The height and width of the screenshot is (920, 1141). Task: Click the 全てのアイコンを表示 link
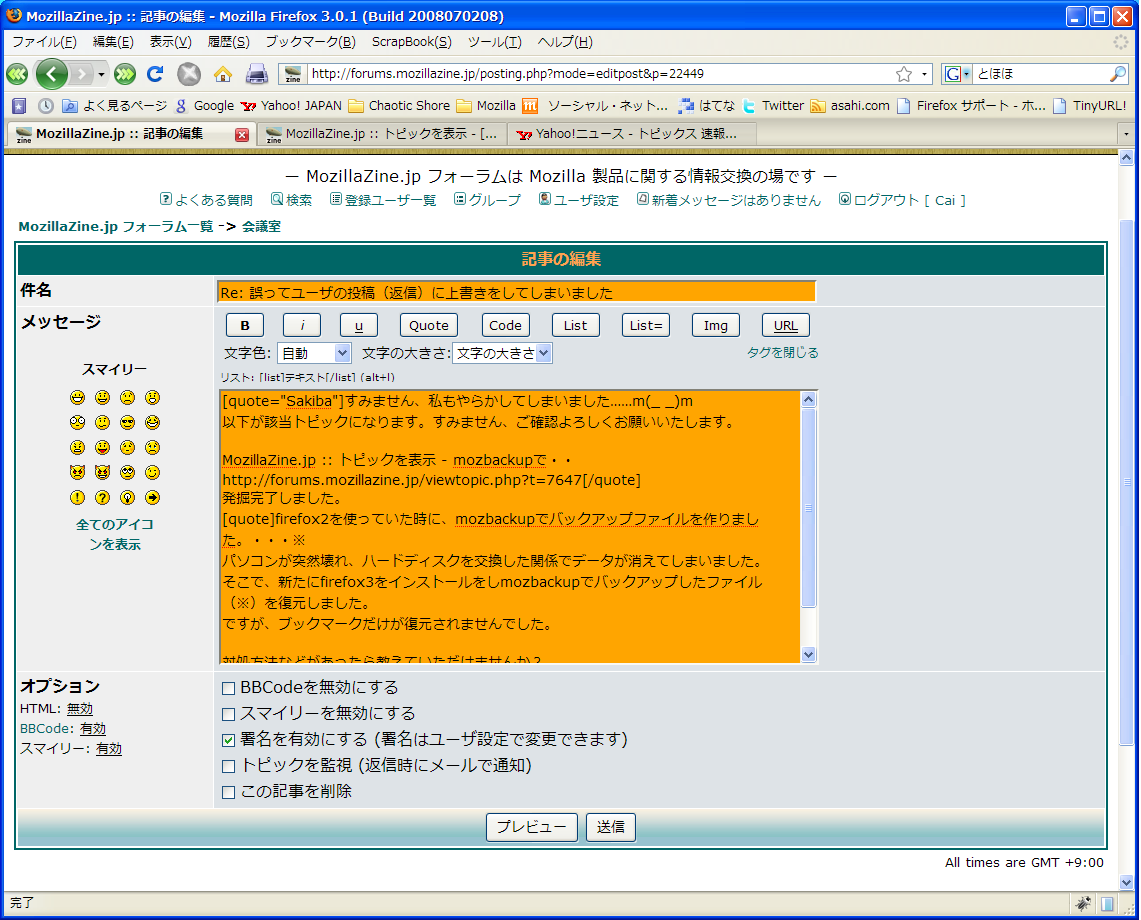pos(114,534)
